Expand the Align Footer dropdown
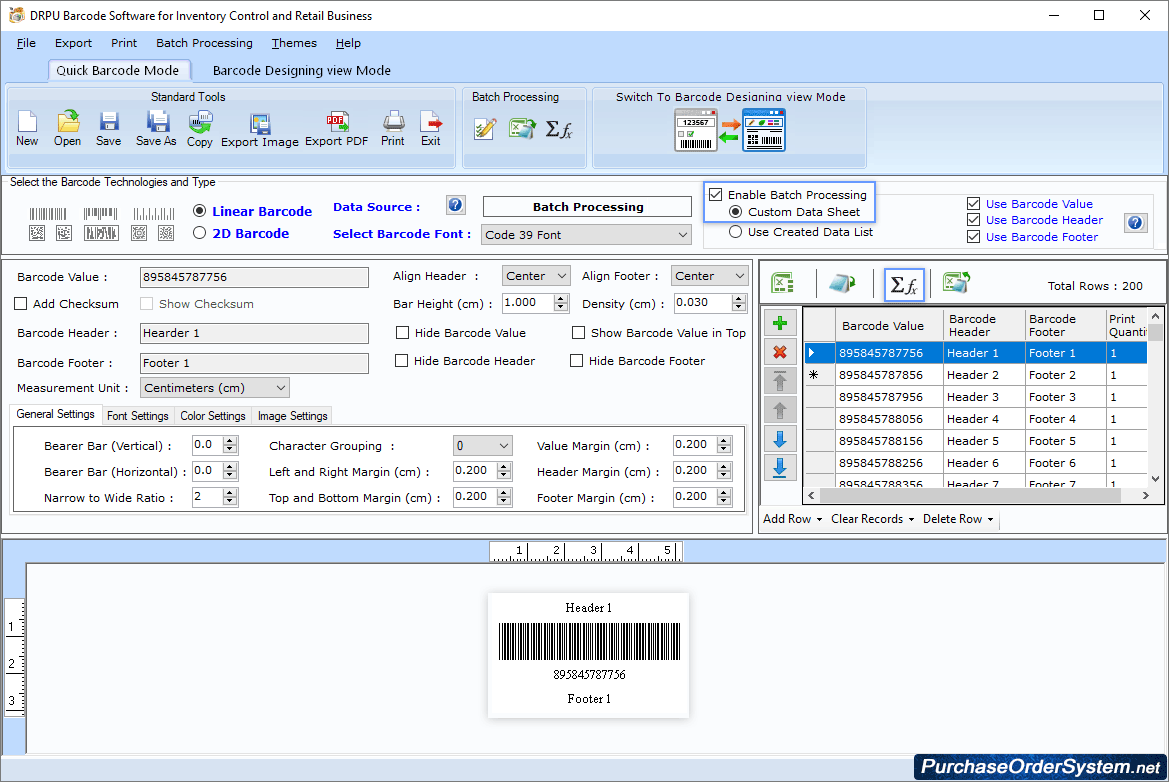The height and width of the screenshot is (782, 1169). (x=709, y=275)
